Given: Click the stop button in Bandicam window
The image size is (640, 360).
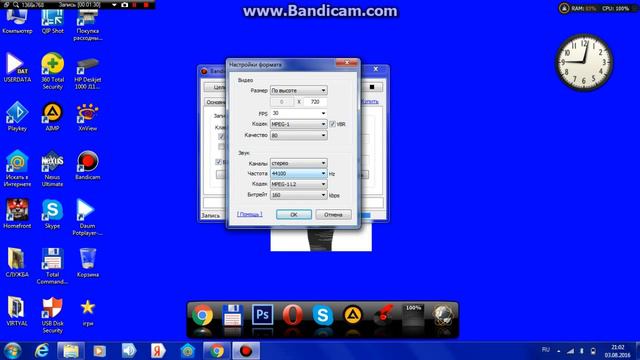Looking at the screenshot, I should tap(372, 87).
